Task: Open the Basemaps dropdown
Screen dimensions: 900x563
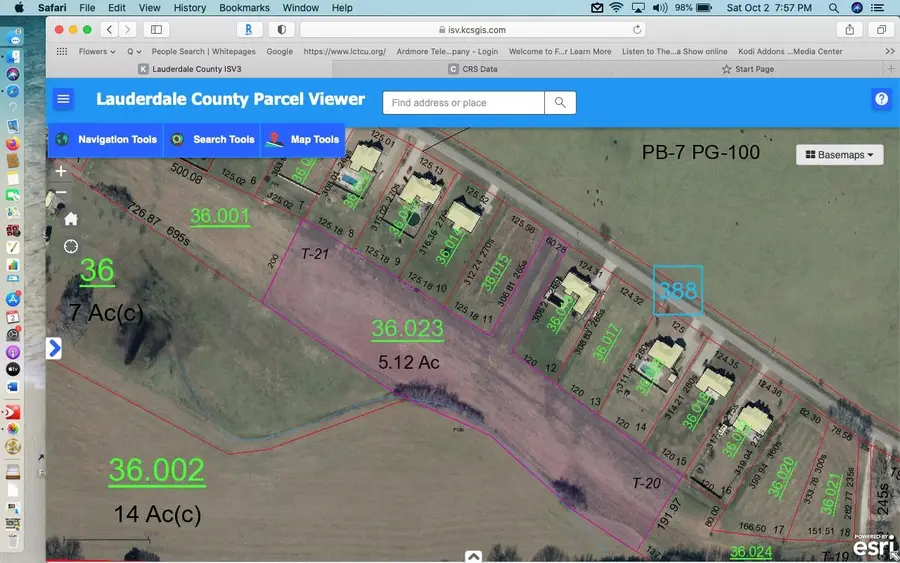Action: point(839,155)
